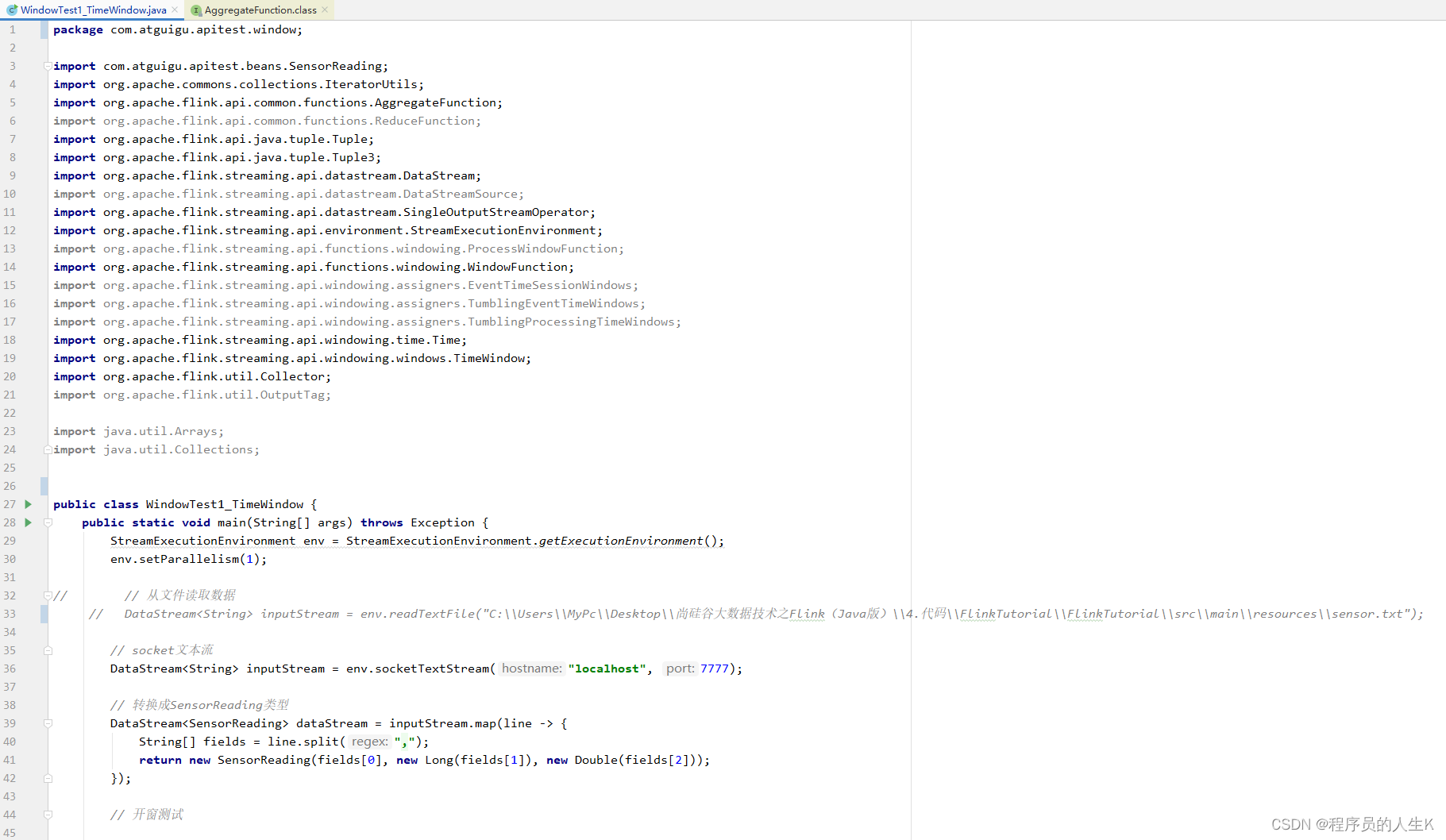
Task: Toggle the fold marker beside the socket comment
Action: pyautogui.click(x=48, y=650)
